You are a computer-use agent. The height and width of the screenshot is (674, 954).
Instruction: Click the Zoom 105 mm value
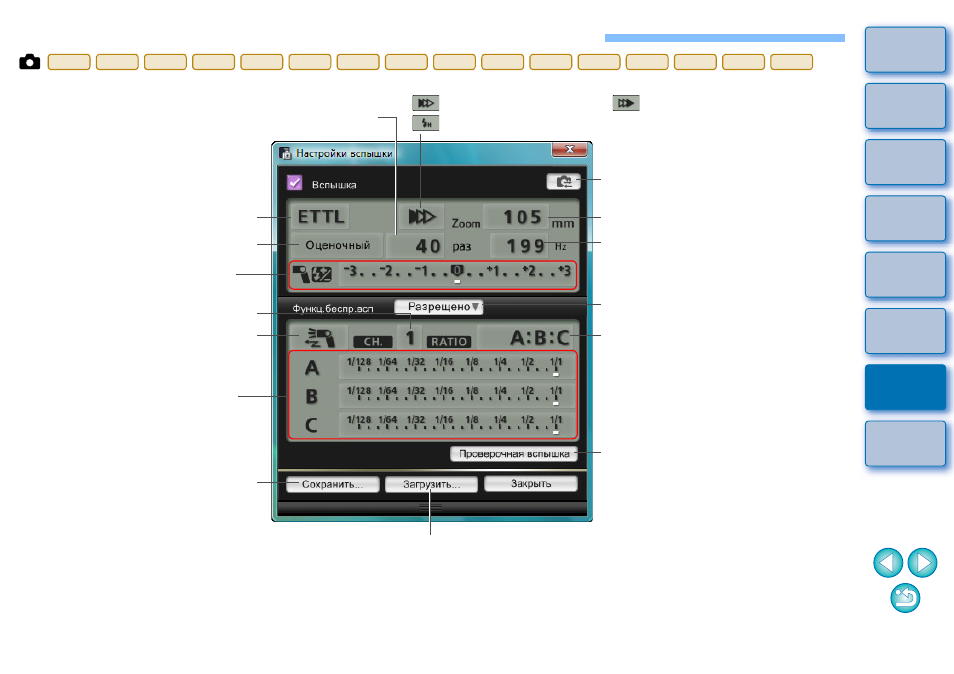(x=517, y=217)
